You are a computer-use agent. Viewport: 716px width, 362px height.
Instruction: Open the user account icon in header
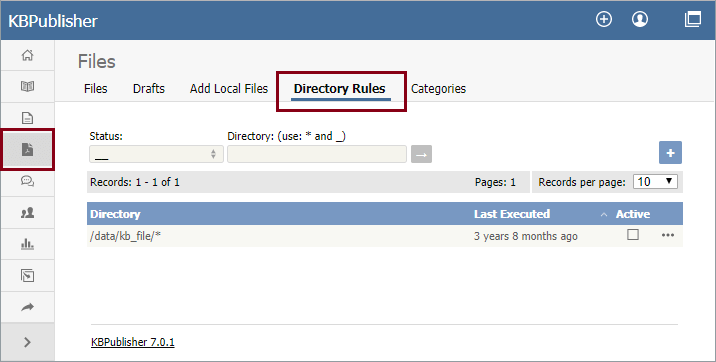tap(640, 19)
